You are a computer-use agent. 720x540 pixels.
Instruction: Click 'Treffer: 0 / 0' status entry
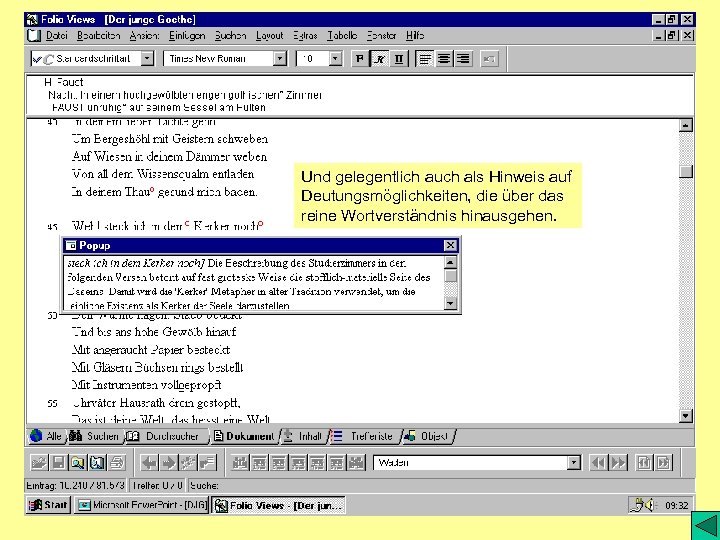pyautogui.click(x=157, y=485)
